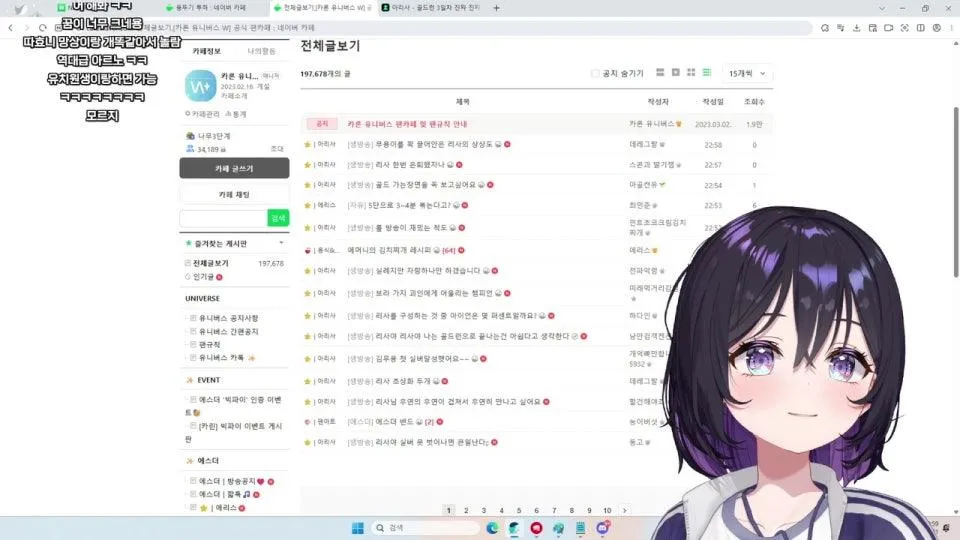The width and height of the screenshot is (960, 540).
Task: Open the extensions icon left of the playlist icon
Action: point(825,28)
